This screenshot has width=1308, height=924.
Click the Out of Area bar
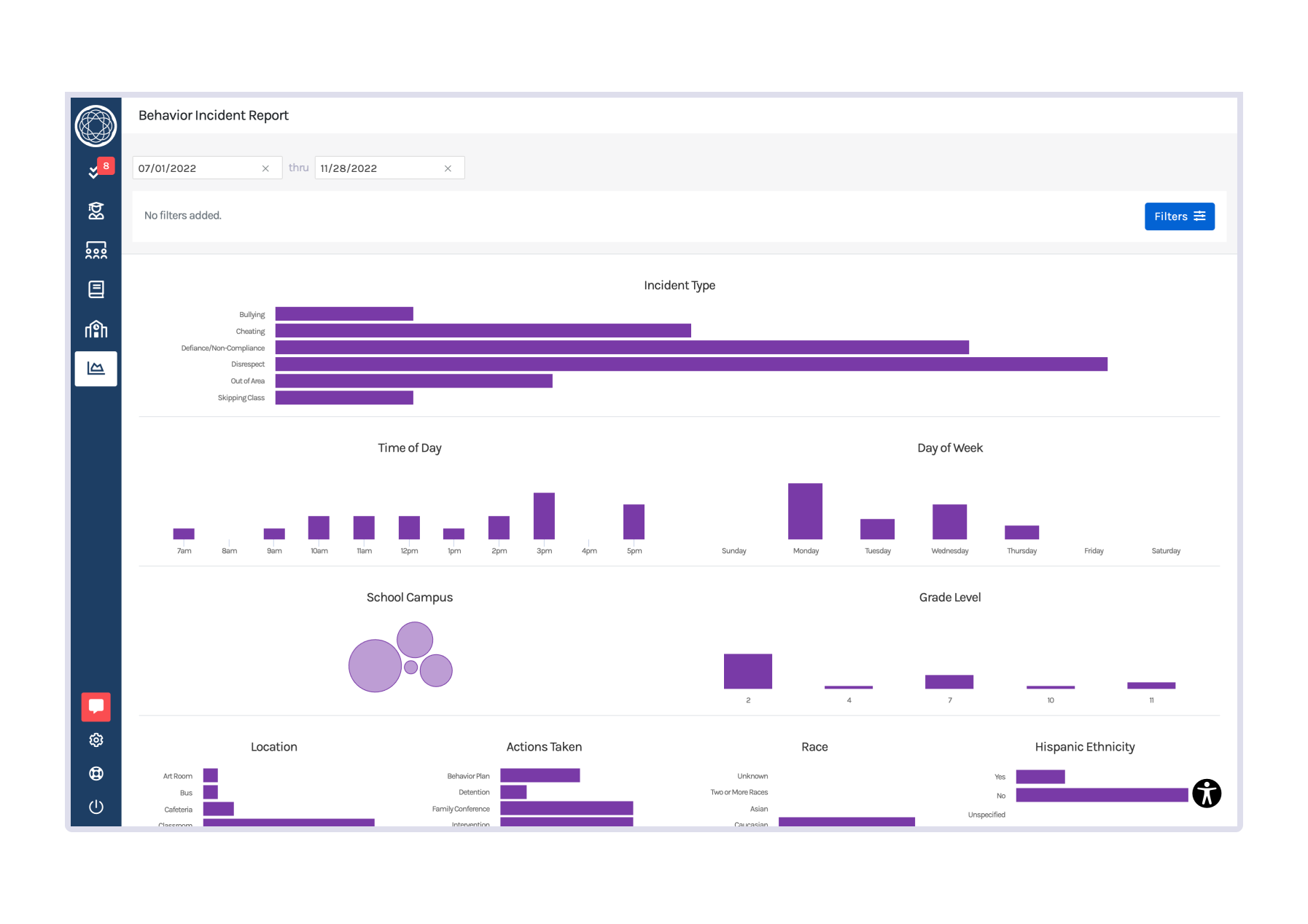(413, 381)
